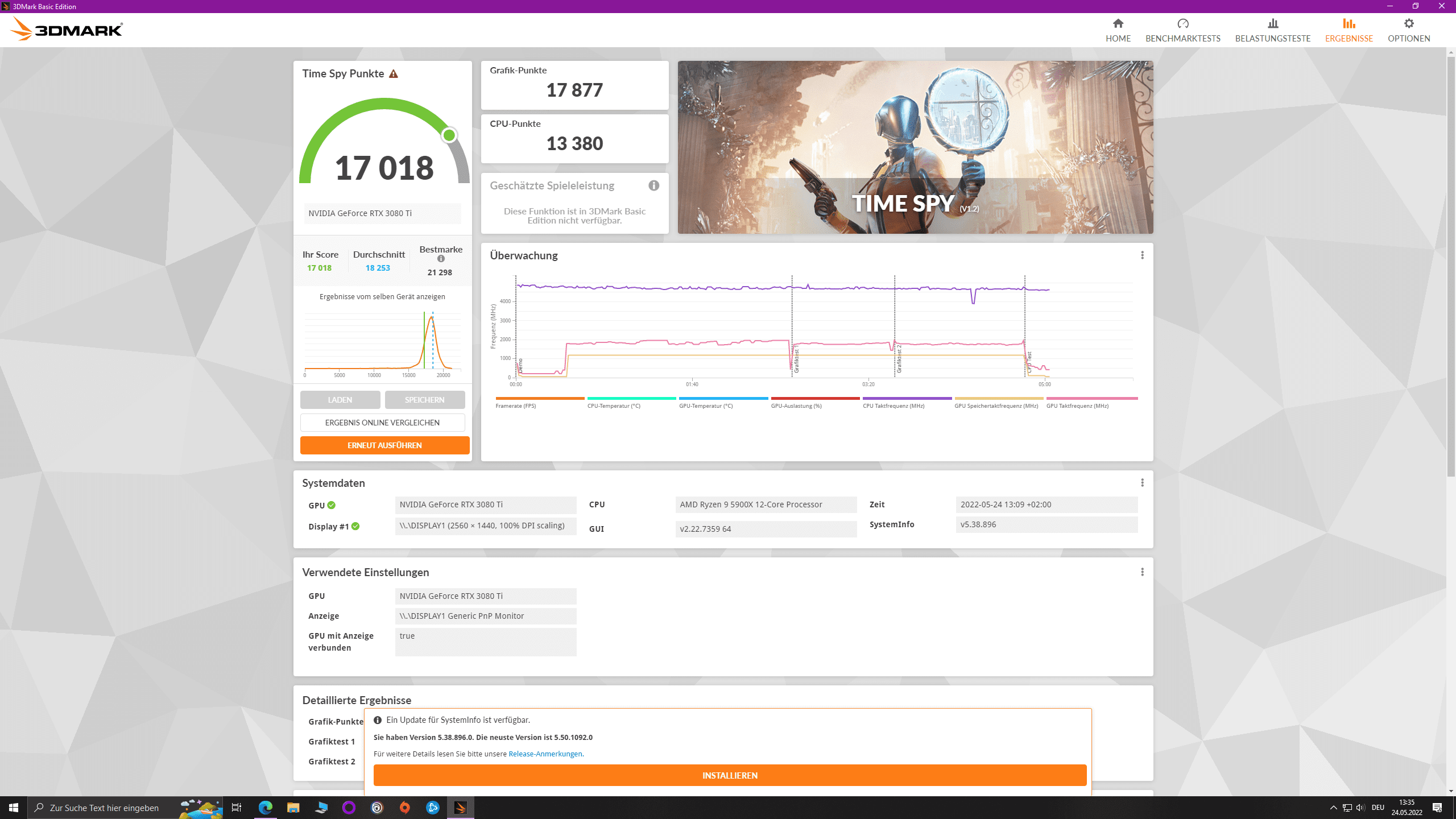Launch Microsoft Edge from taskbar
Screen dimensions: 1456x819
pos(265,808)
